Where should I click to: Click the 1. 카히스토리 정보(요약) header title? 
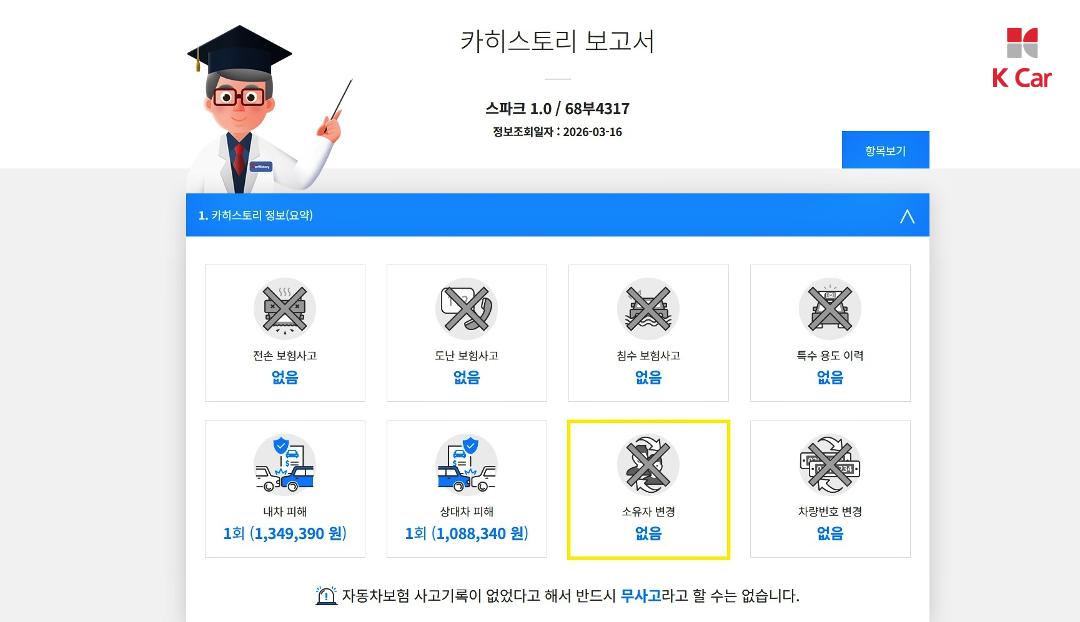click(256, 216)
